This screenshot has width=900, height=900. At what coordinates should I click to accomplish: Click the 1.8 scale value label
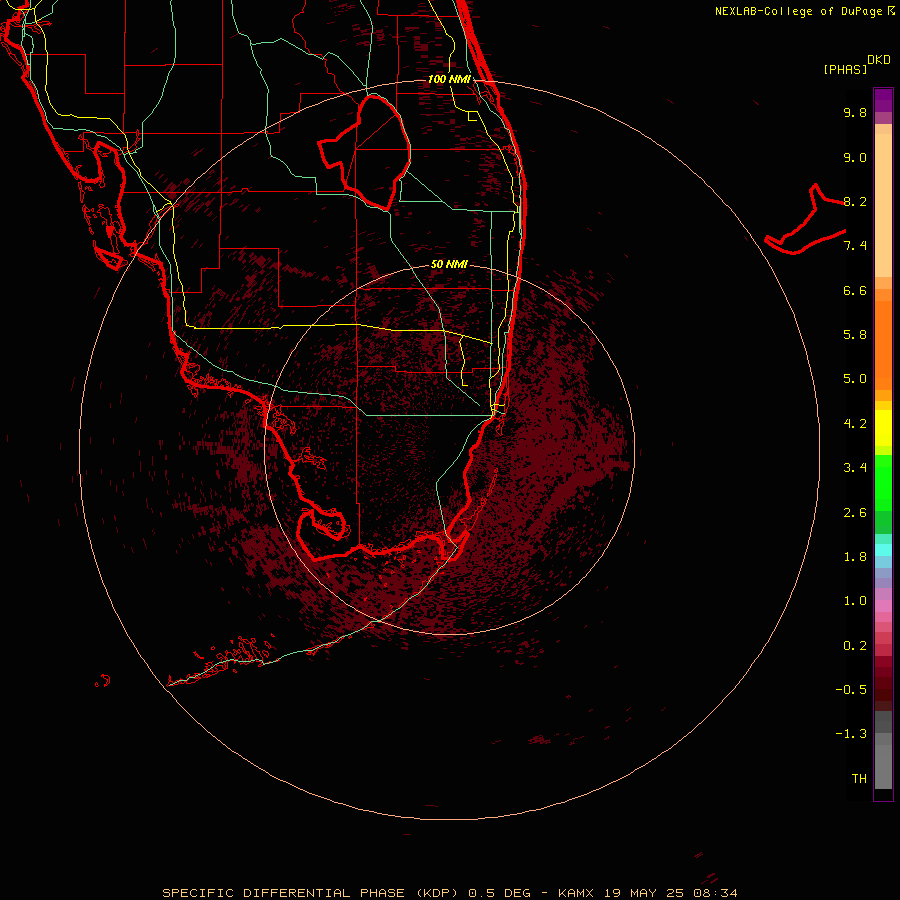(855, 557)
